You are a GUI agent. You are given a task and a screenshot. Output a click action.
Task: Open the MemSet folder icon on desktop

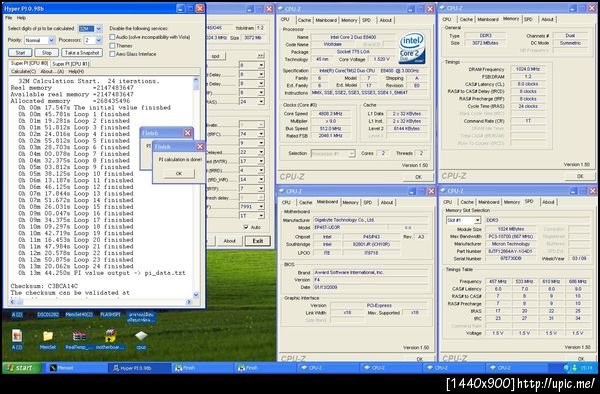click(x=48, y=336)
